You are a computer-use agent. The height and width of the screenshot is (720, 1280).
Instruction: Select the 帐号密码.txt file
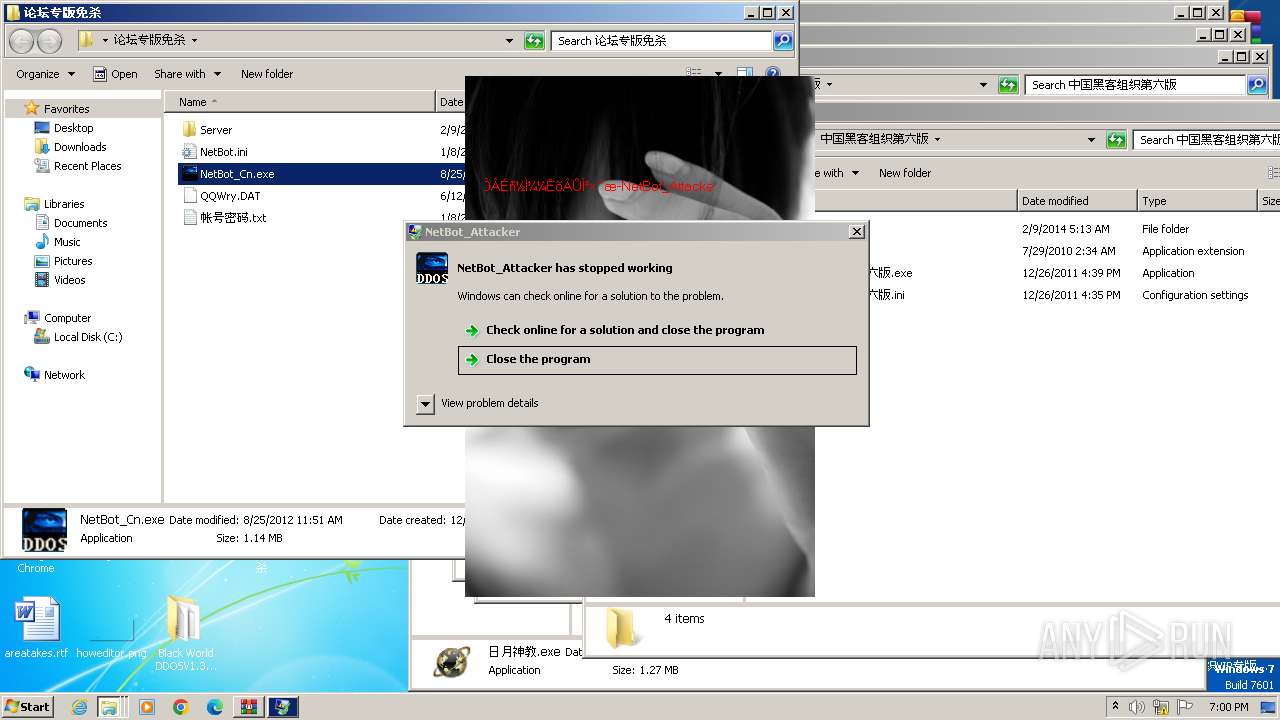[232, 218]
